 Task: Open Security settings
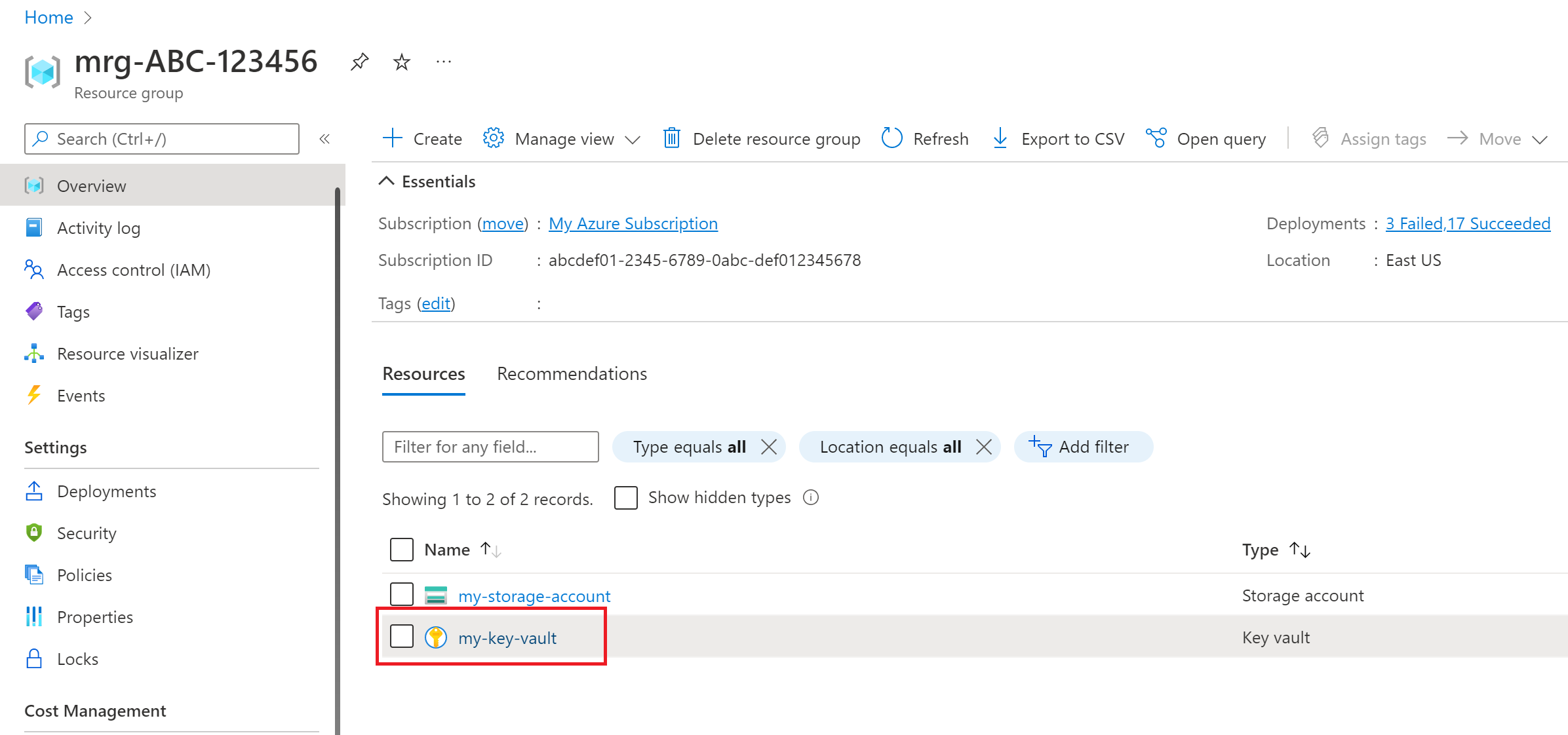point(87,533)
